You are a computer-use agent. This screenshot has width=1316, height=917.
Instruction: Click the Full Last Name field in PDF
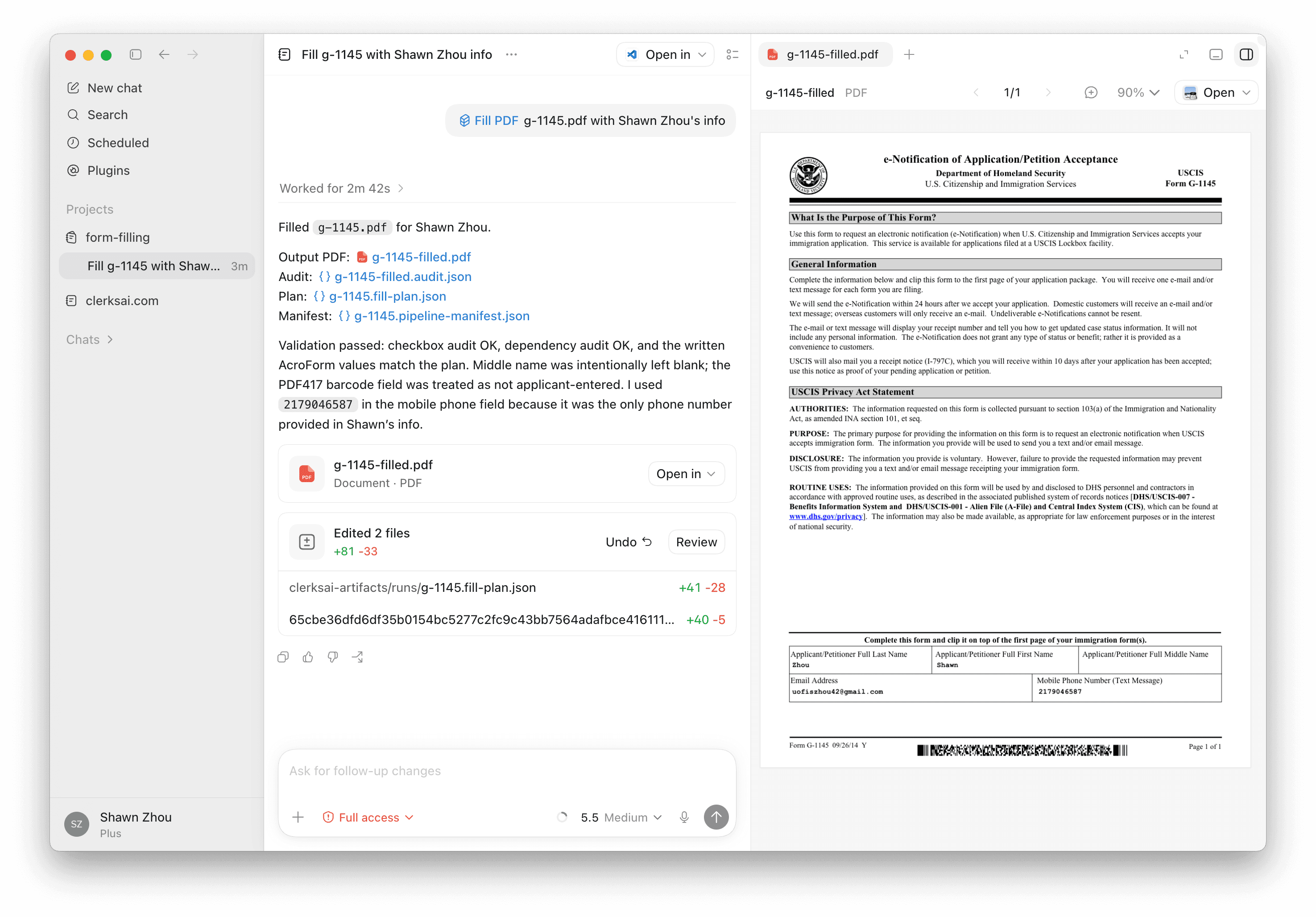[861, 660]
